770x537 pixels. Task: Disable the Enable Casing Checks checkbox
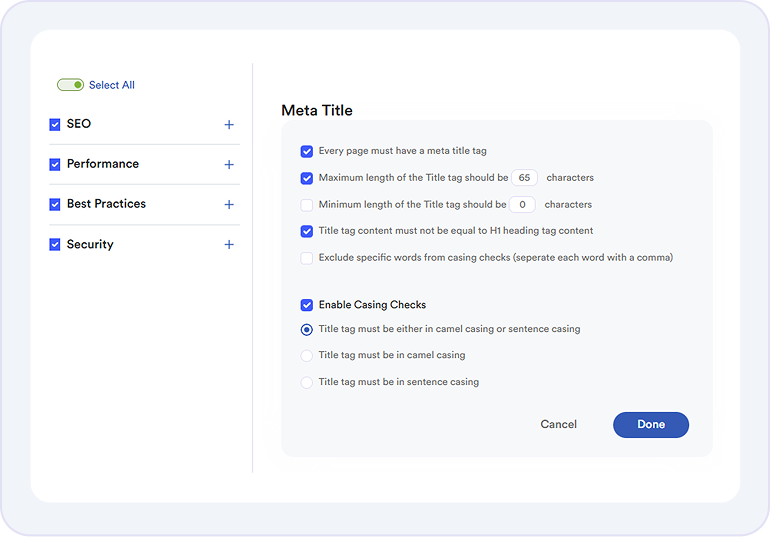click(x=307, y=305)
